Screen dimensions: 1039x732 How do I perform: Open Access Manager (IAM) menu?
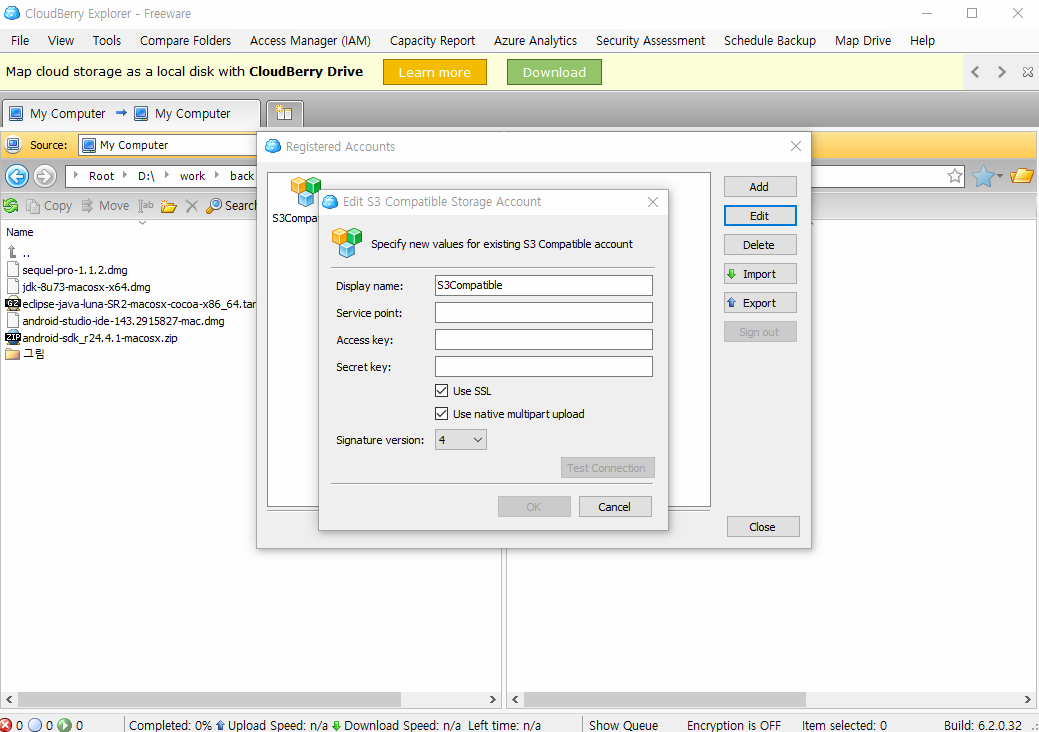point(310,40)
